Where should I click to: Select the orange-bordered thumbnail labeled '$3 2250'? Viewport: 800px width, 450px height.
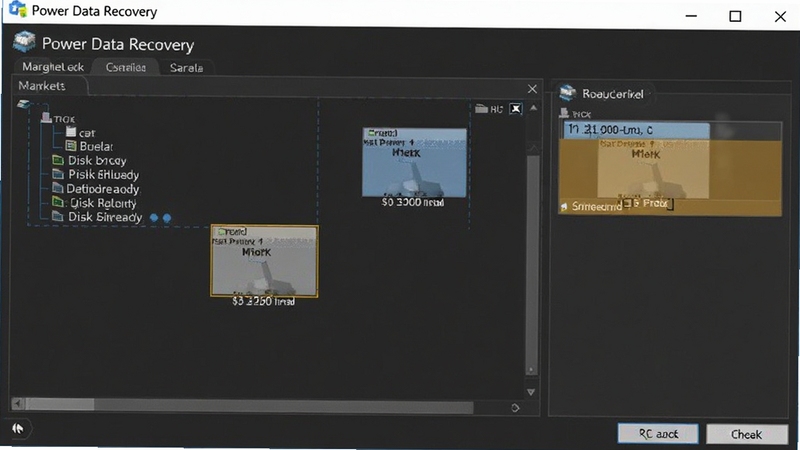(x=264, y=261)
